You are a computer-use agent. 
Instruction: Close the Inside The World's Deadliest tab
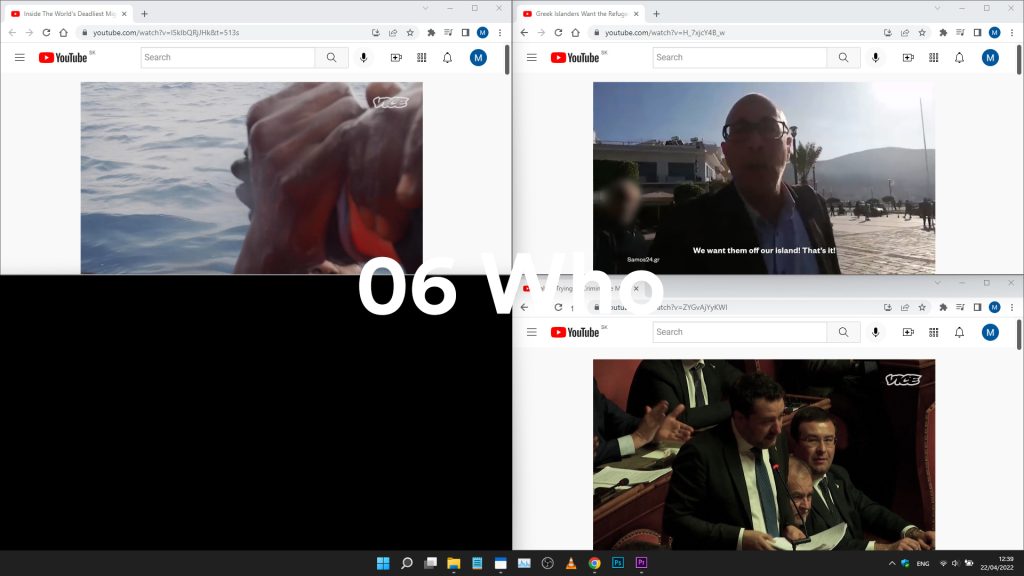click(x=124, y=14)
